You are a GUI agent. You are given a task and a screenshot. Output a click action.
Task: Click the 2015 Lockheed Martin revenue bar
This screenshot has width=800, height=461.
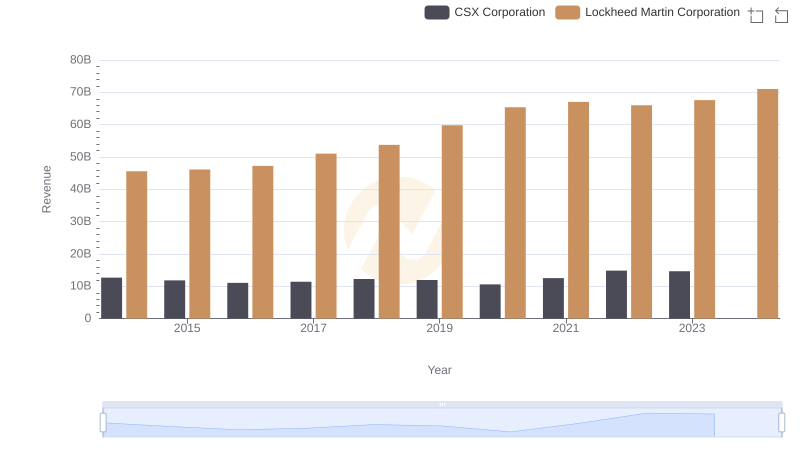[199, 244]
